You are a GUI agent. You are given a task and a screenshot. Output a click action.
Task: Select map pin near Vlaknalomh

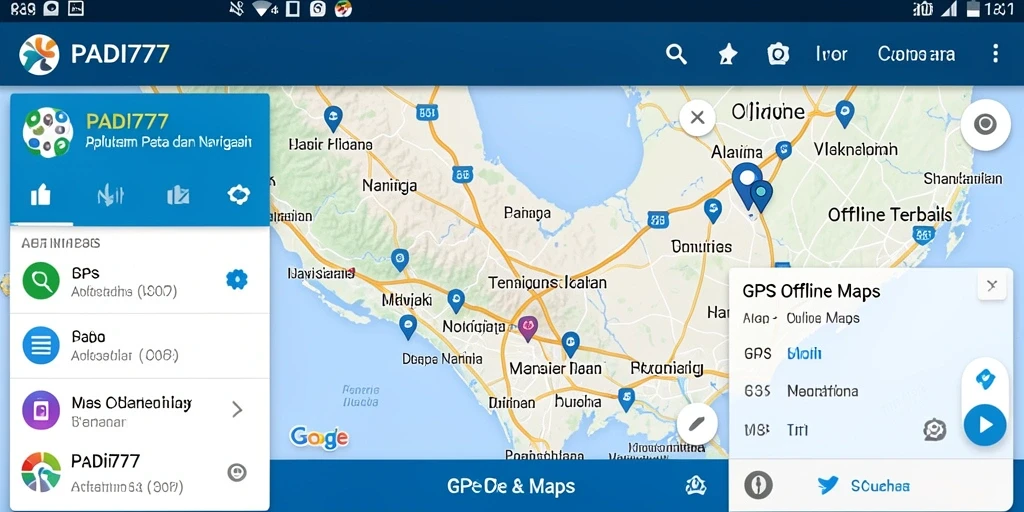click(844, 114)
